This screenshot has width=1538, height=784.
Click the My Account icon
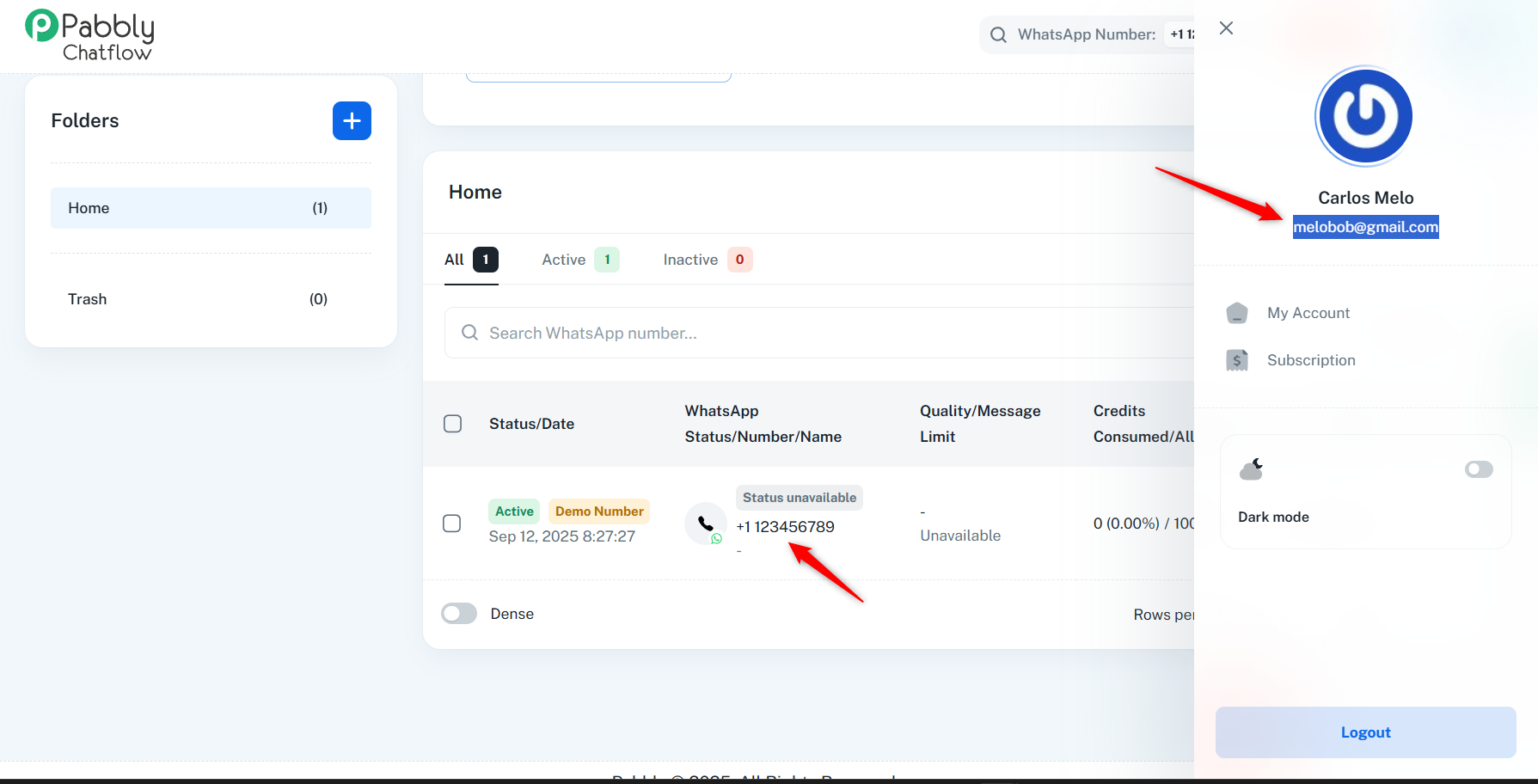[x=1236, y=313]
